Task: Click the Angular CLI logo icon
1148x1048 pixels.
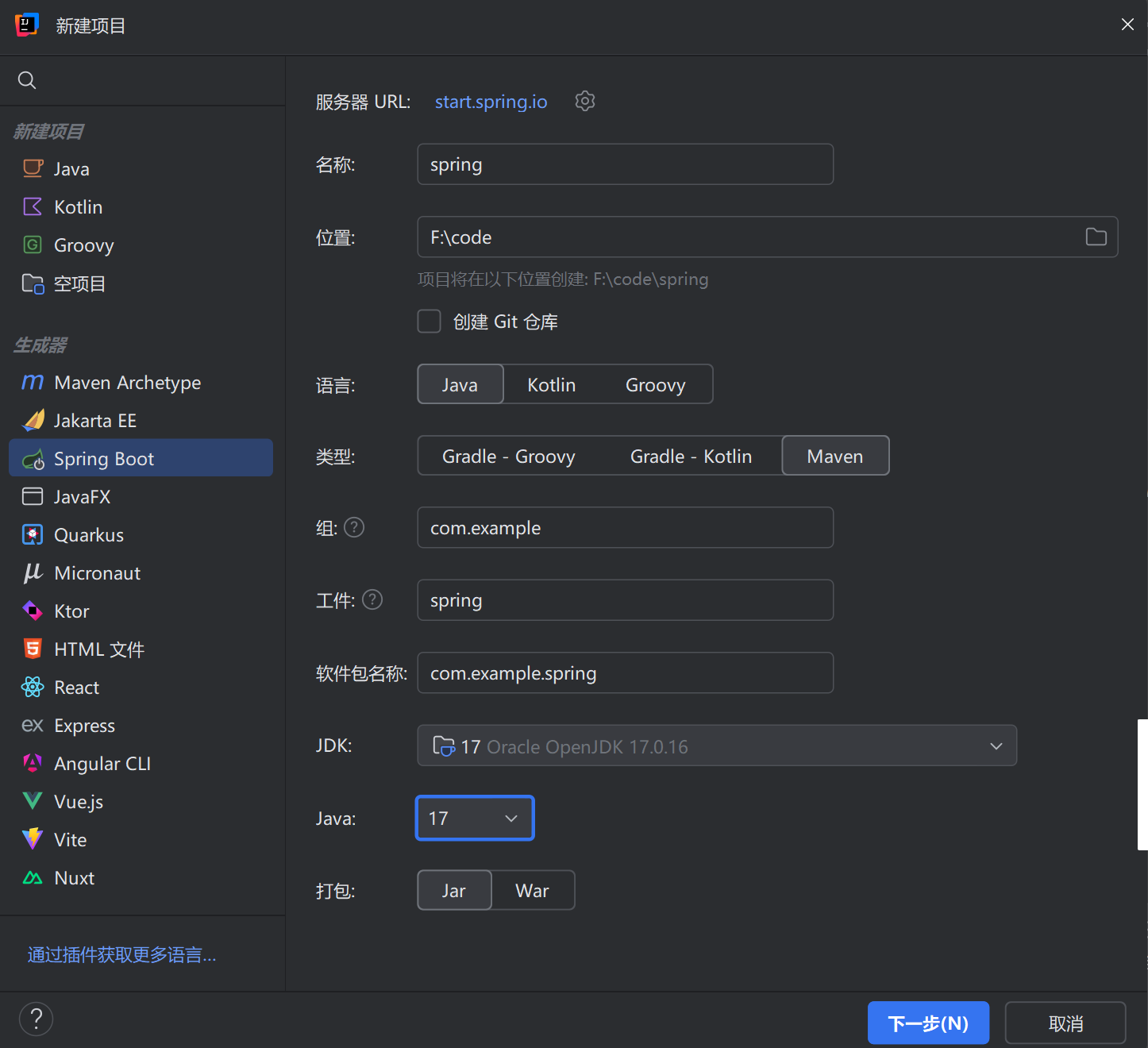Action: [x=33, y=763]
